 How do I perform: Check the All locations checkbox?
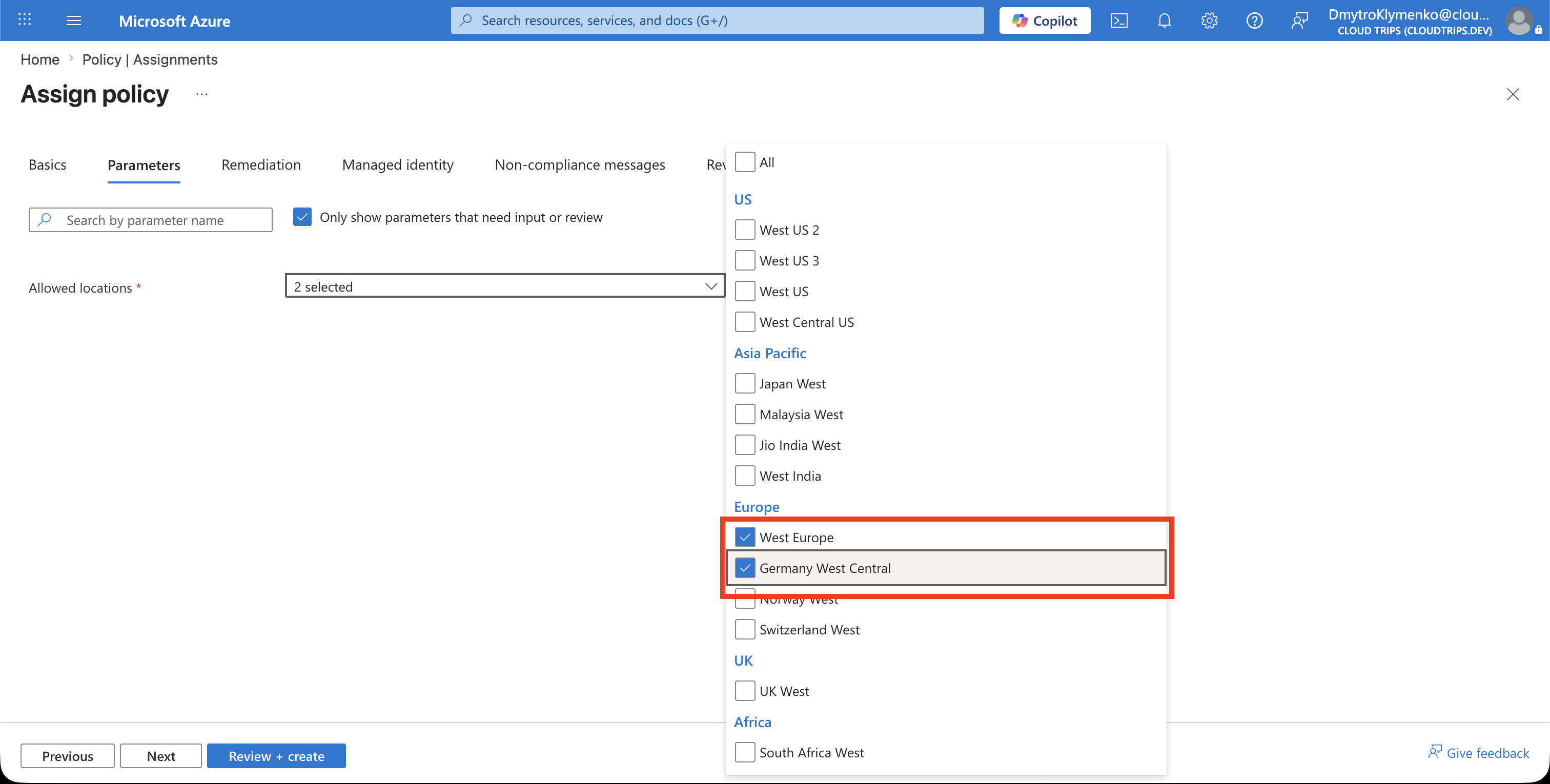click(x=745, y=162)
